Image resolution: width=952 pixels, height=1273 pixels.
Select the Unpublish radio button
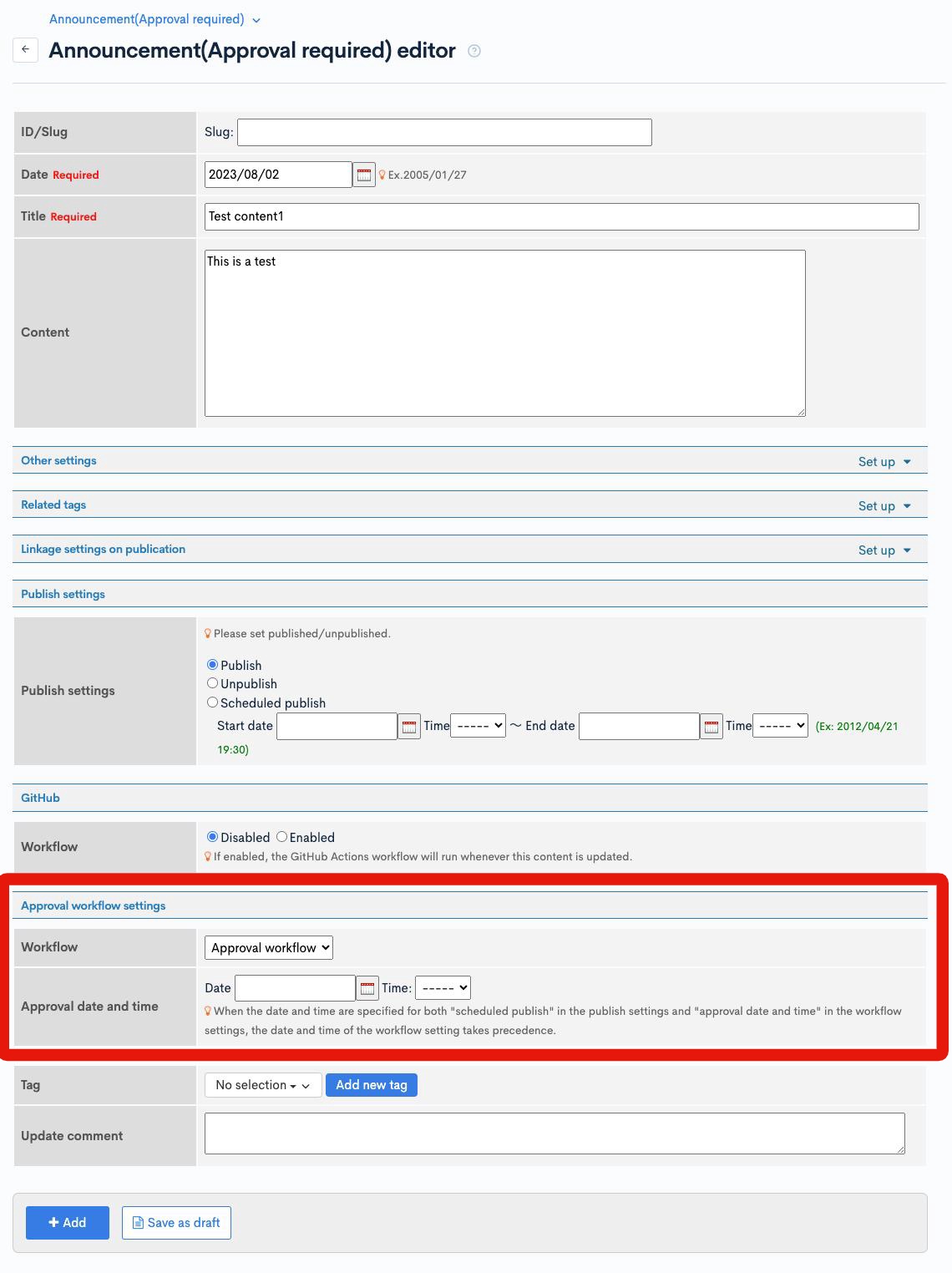pyautogui.click(x=212, y=683)
